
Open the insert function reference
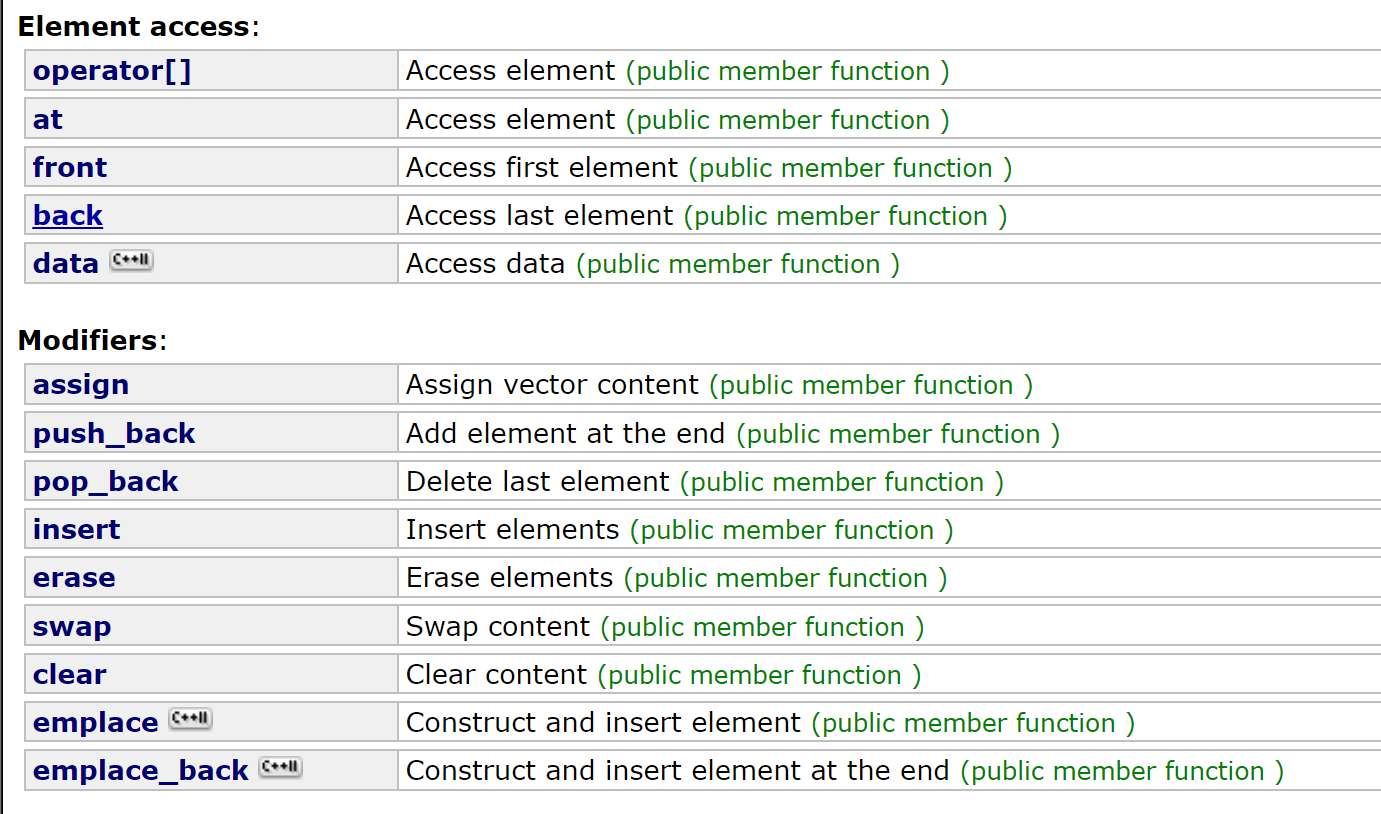[77, 530]
